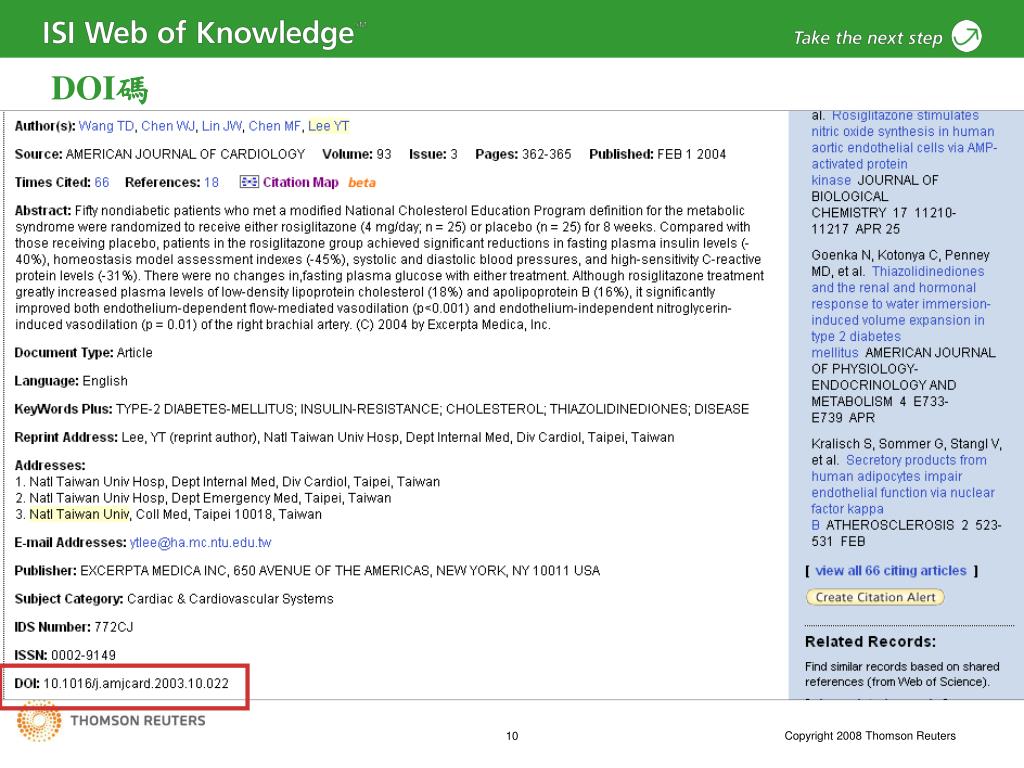Select IDS Number 772CJ
Viewport: 1024px width, 768px height.
coord(114,627)
